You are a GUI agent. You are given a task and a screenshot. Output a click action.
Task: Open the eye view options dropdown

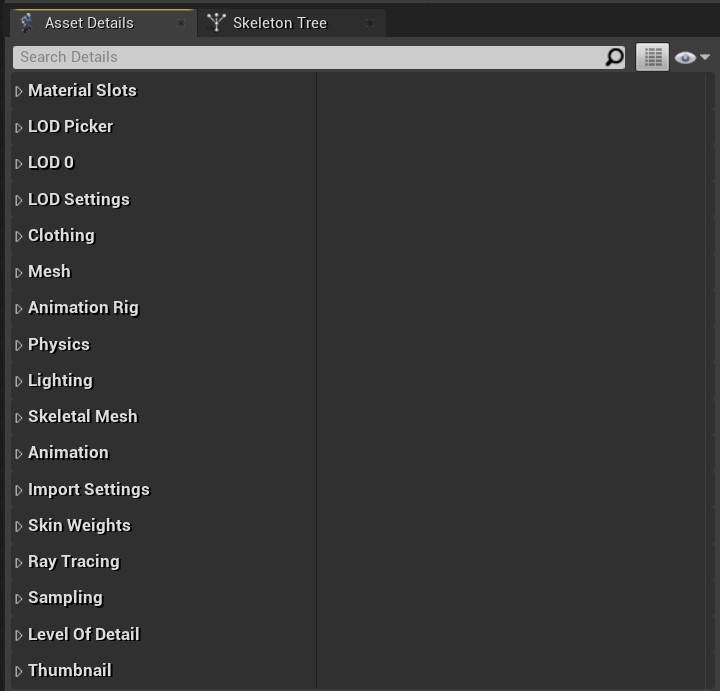pos(692,57)
